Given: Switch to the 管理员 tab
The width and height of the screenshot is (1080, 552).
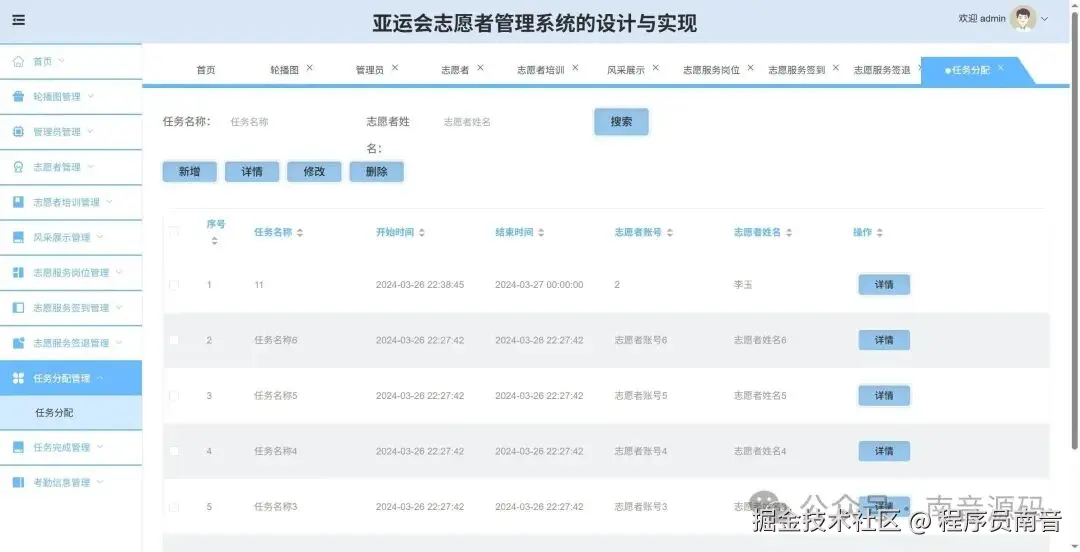Looking at the screenshot, I should (370, 70).
